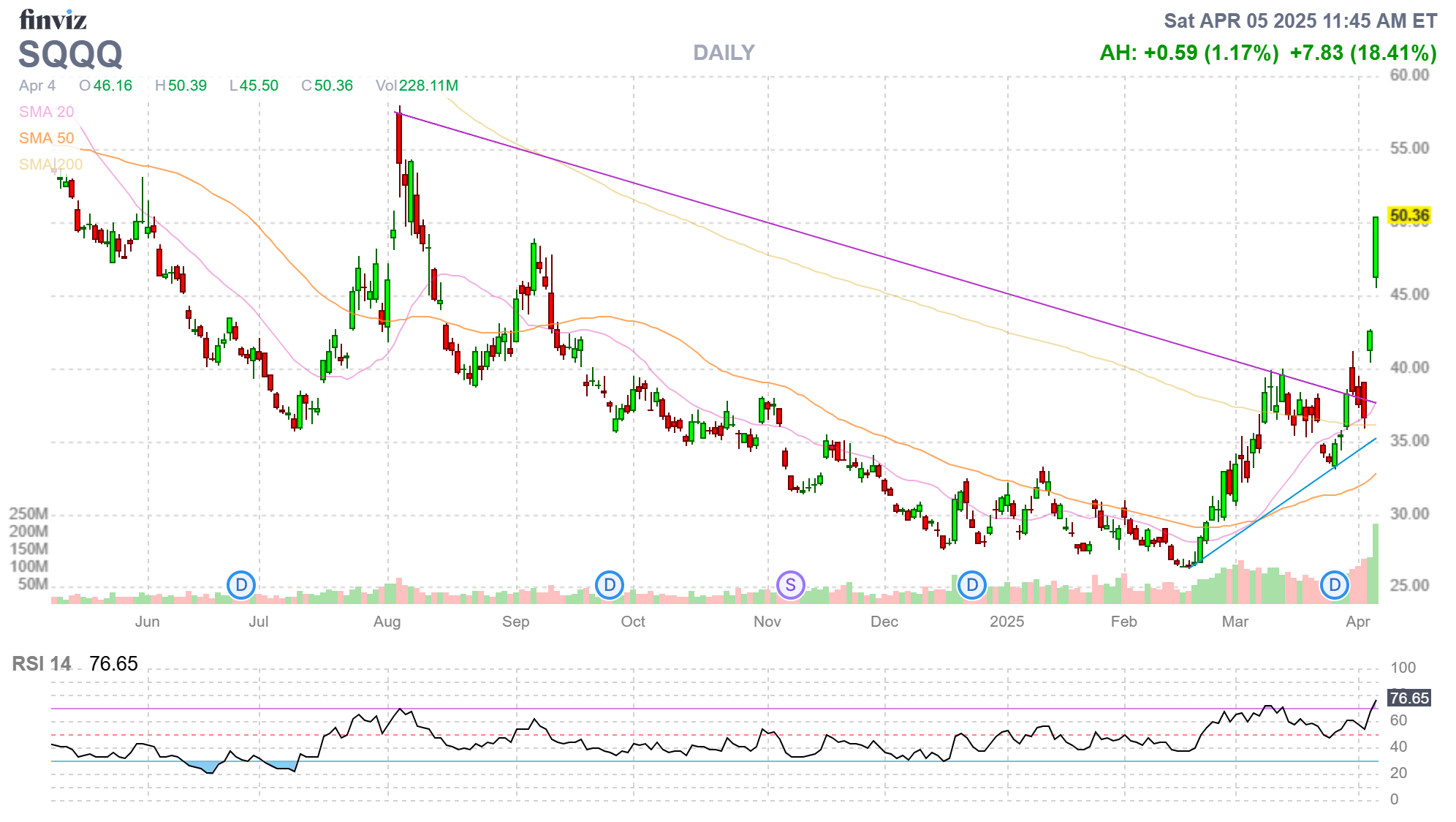1456x822 pixels.
Task: Click the 60.00 price axis label
Action: pyautogui.click(x=1408, y=75)
